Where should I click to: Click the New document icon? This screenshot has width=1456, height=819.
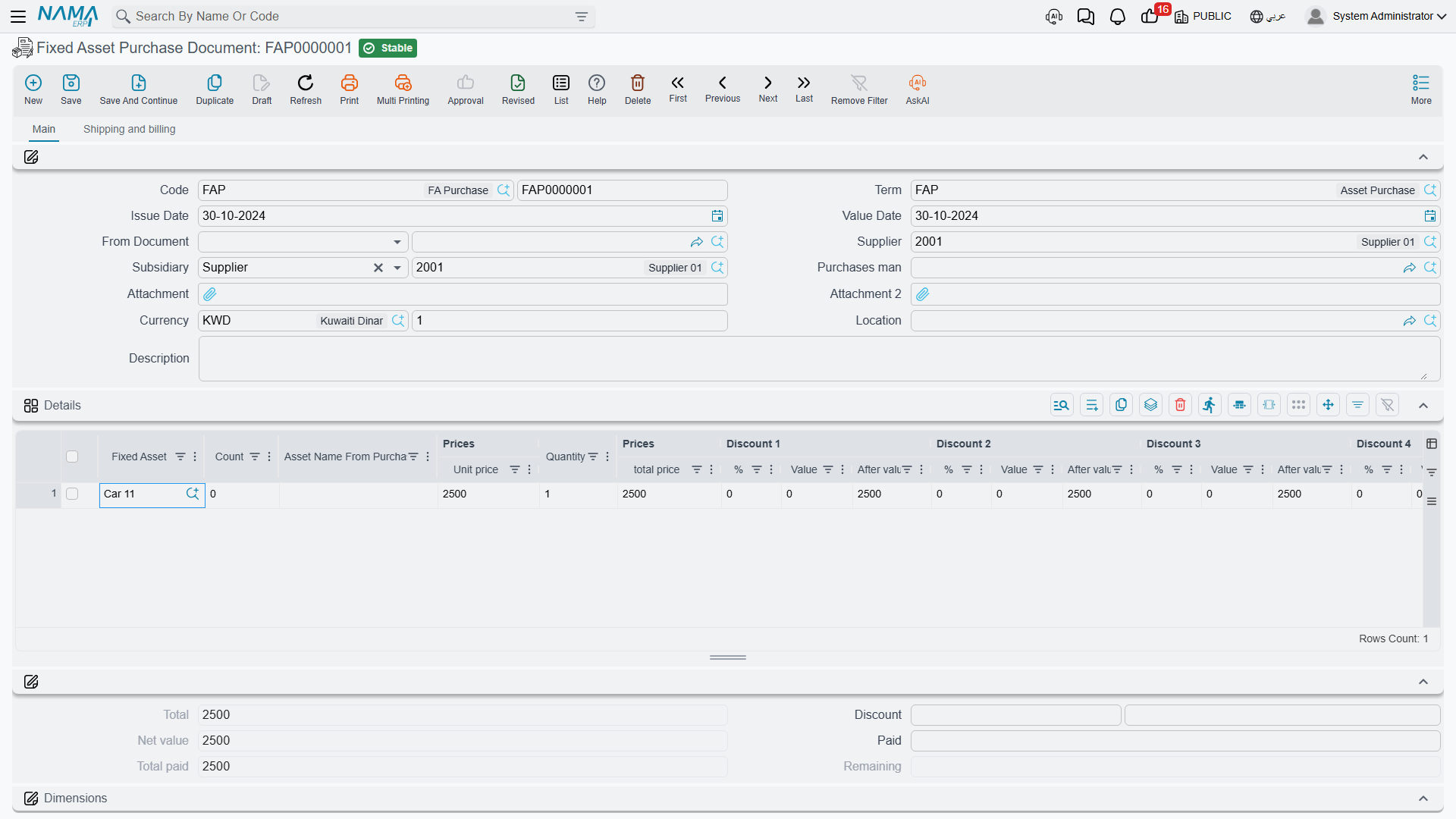pyautogui.click(x=33, y=83)
